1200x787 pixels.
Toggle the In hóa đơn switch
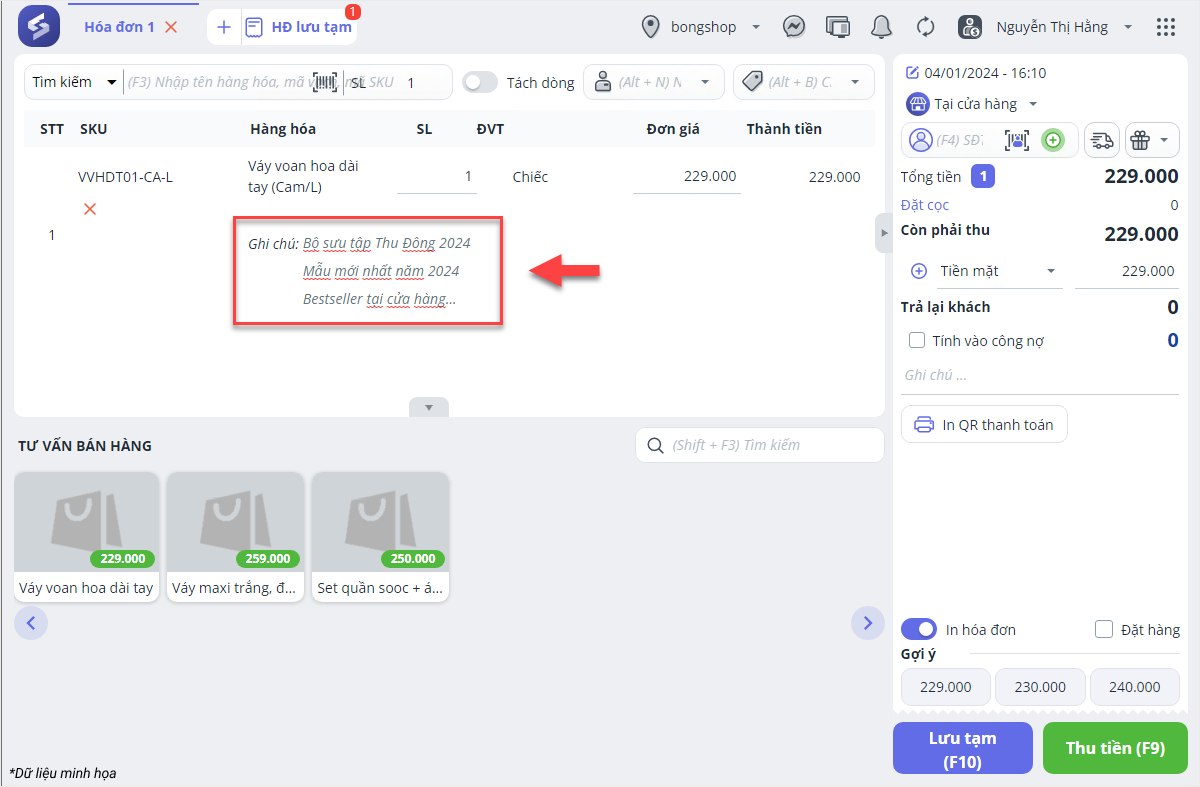point(918,629)
